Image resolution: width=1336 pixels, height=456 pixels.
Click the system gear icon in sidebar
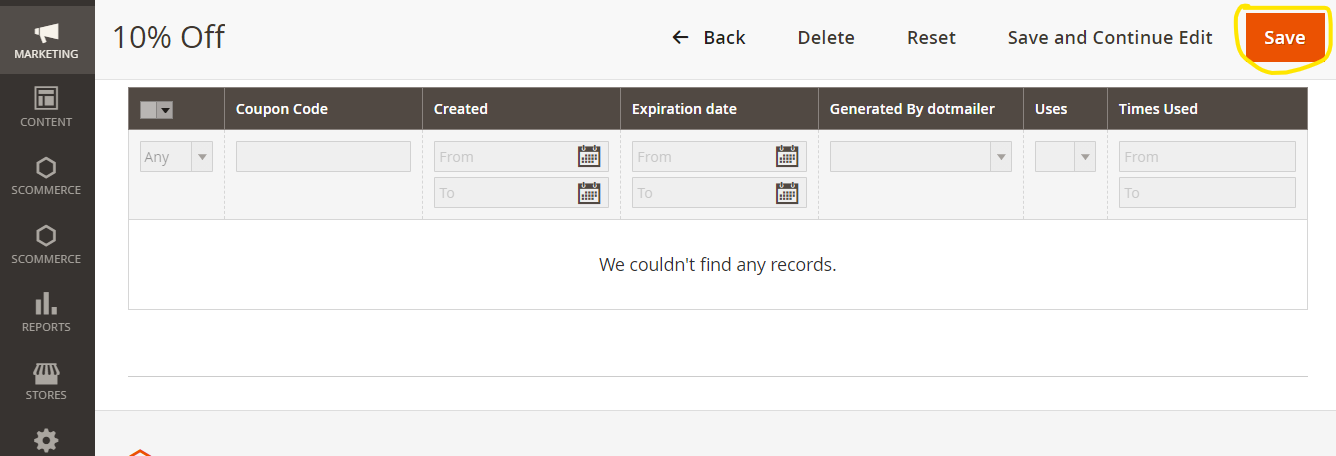tap(47, 440)
